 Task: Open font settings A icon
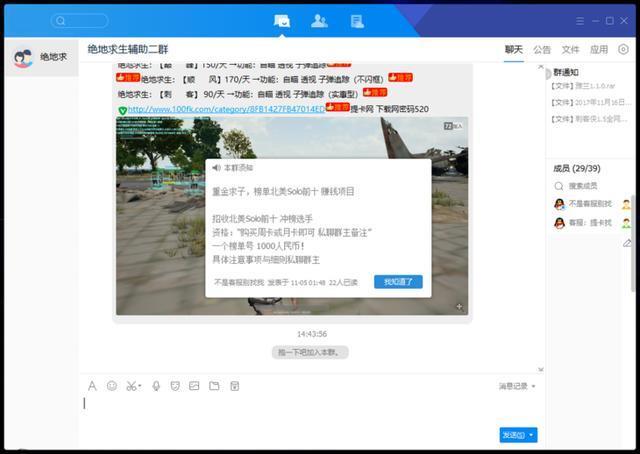(x=92, y=386)
